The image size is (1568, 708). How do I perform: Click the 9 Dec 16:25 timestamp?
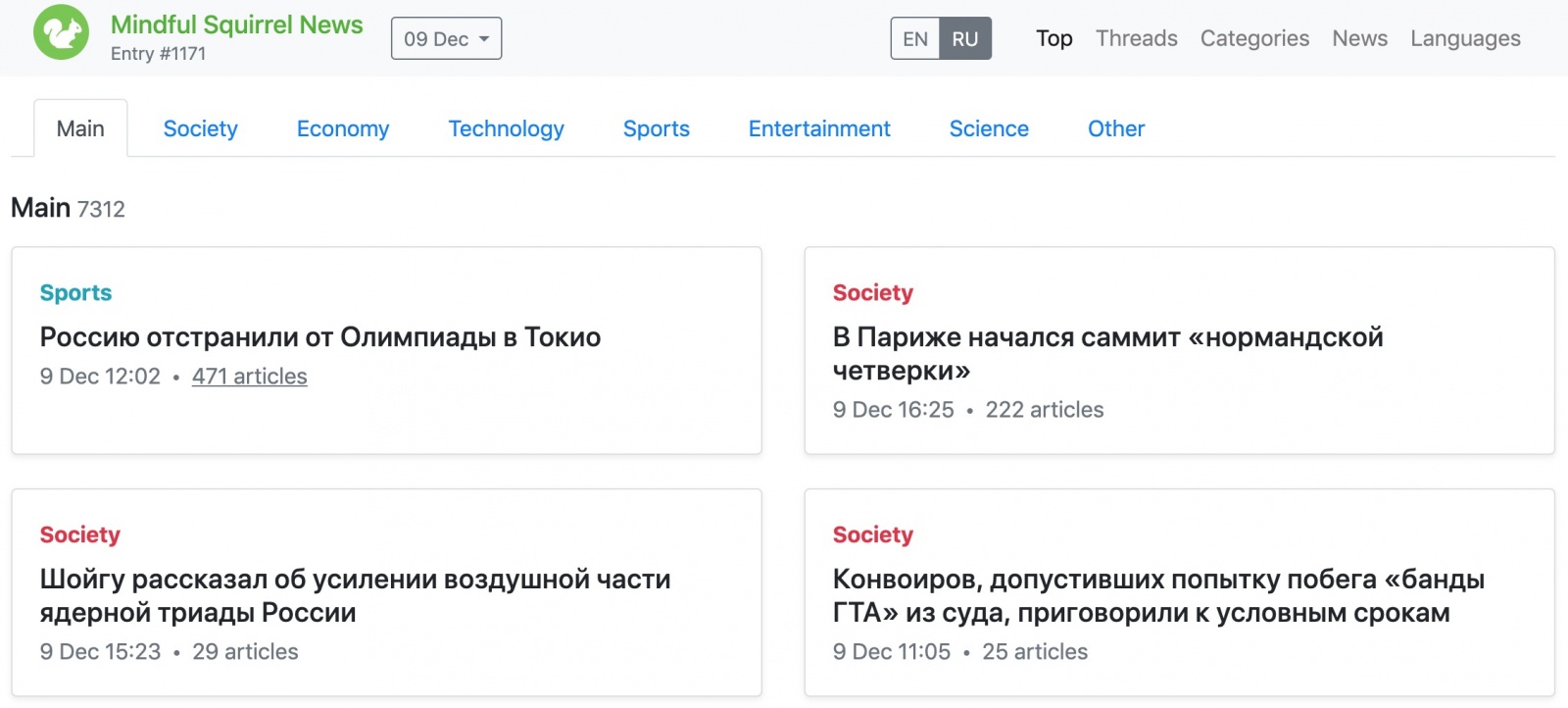coord(893,410)
